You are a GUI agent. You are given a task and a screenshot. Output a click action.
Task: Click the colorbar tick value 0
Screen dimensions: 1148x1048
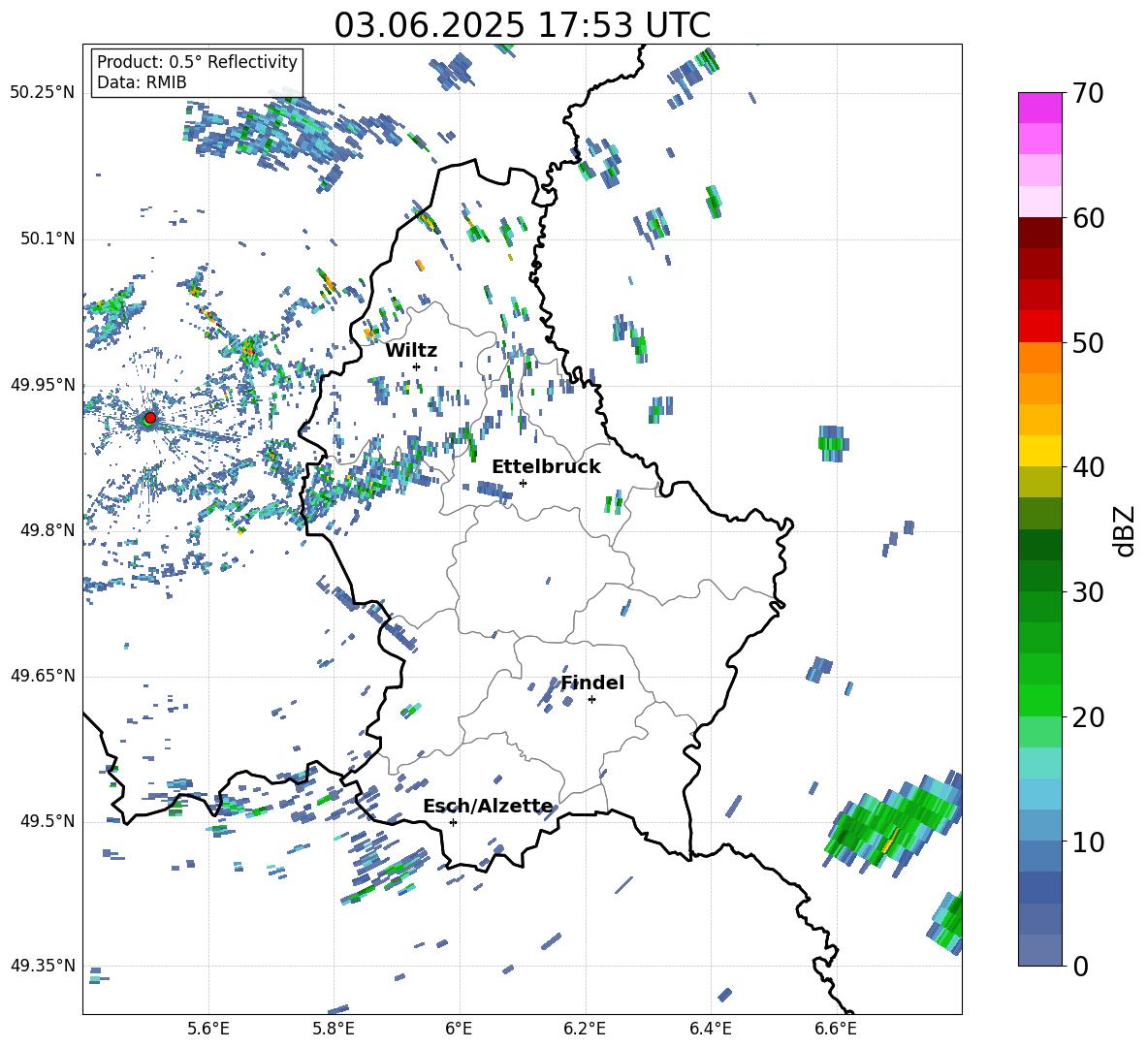point(1080,966)
